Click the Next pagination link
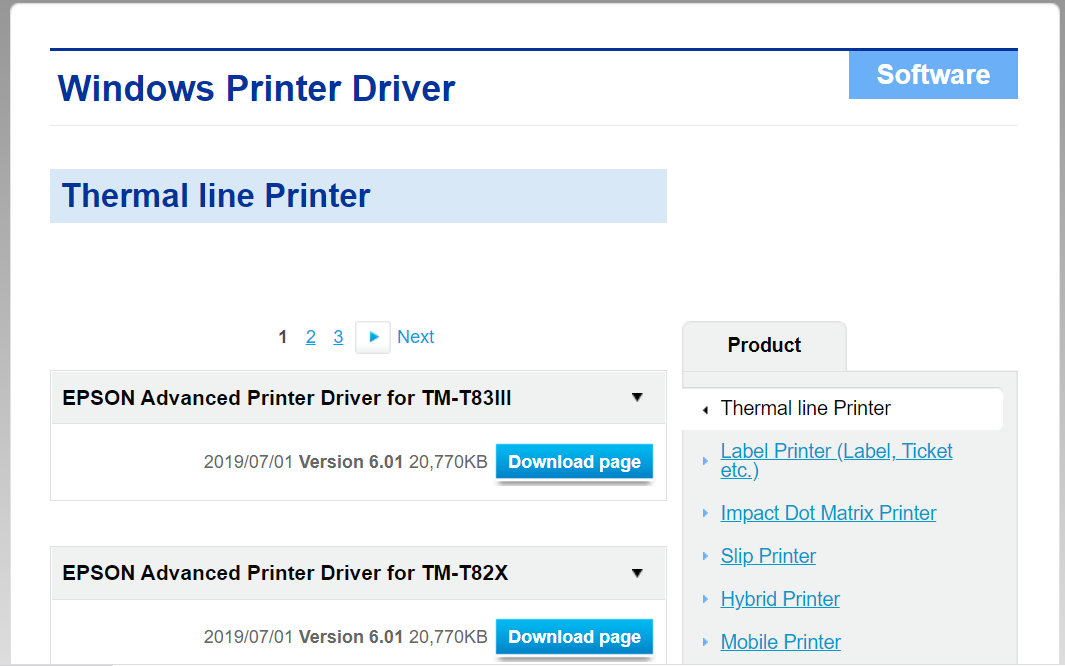Screen dimensions: 1065x666 (416, 337)
